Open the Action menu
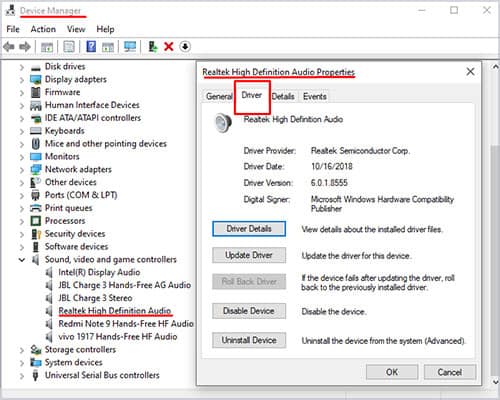Viewport: 500px width, 400px height. tap(43, 29)
